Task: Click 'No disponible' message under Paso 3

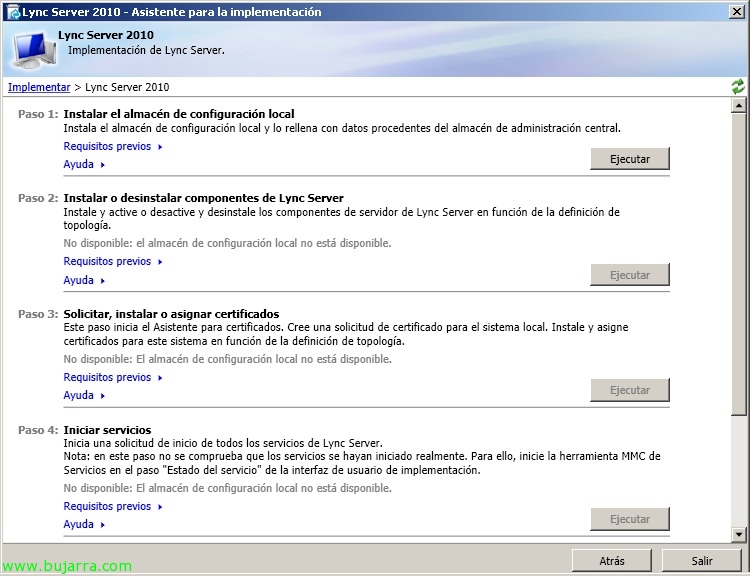Action: (x=227, y=359)
